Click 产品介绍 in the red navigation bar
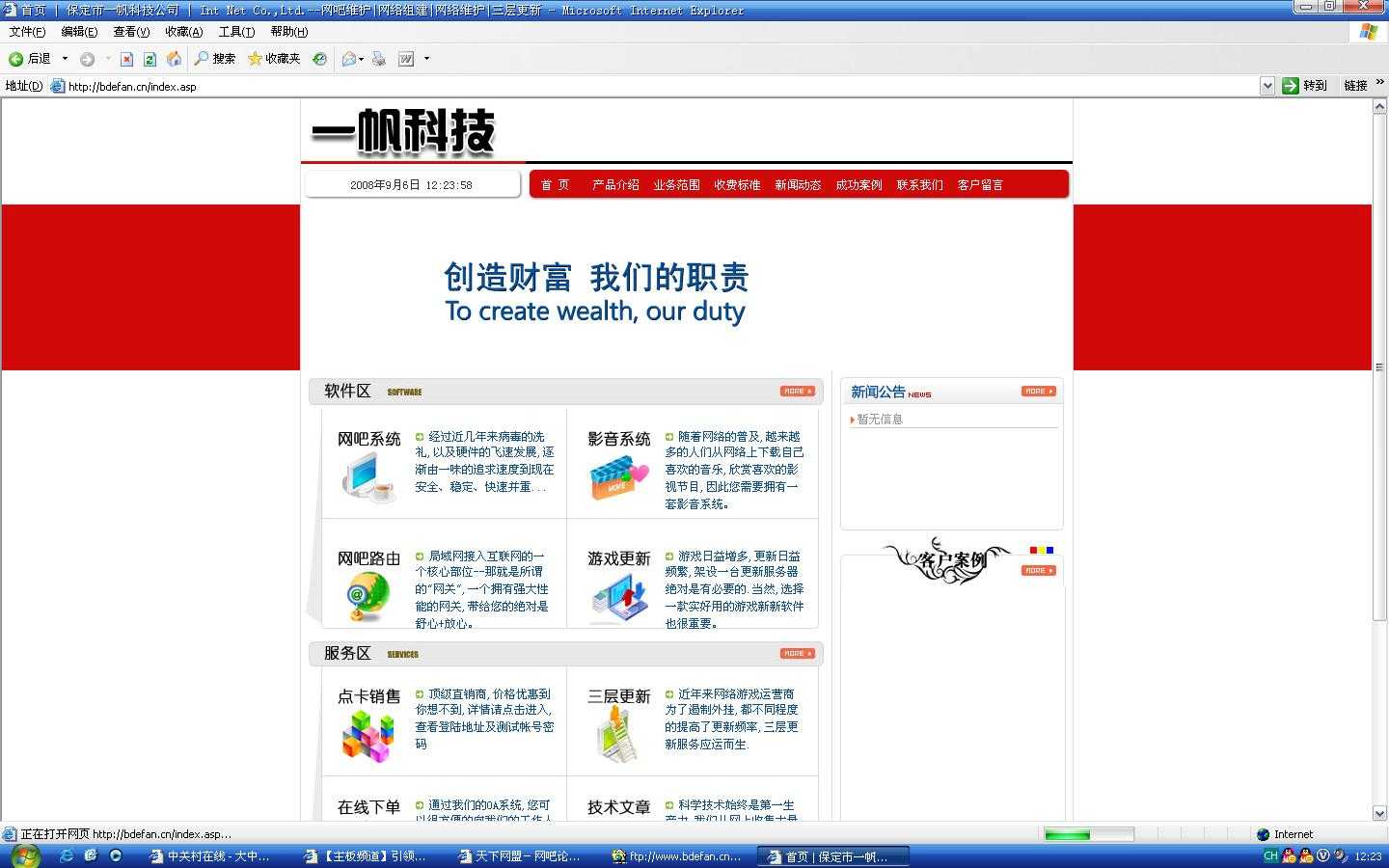1389x868 pixels. (x=615, y=185)
